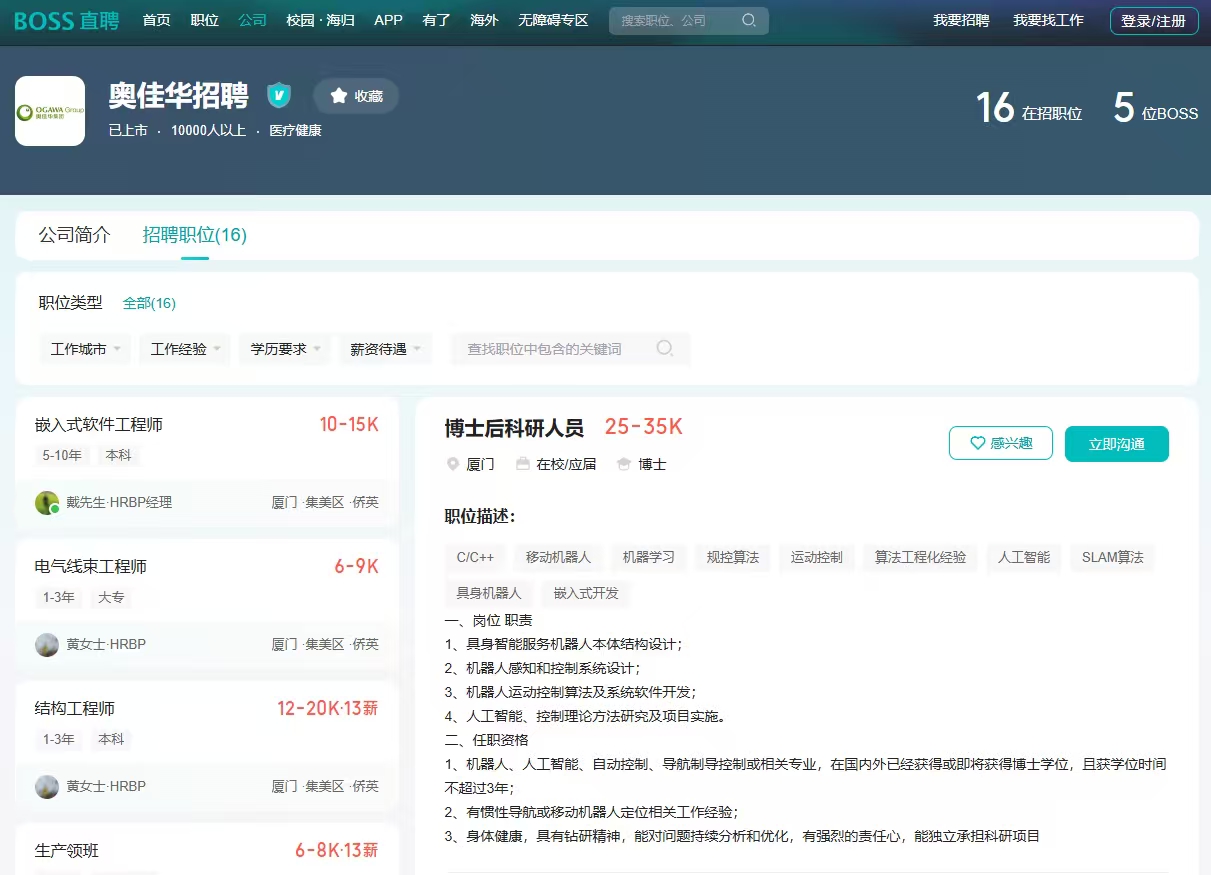Select the 全部(16) job type filter
The width and height of the screenshot is (1211, 875).
click(149, 303)
